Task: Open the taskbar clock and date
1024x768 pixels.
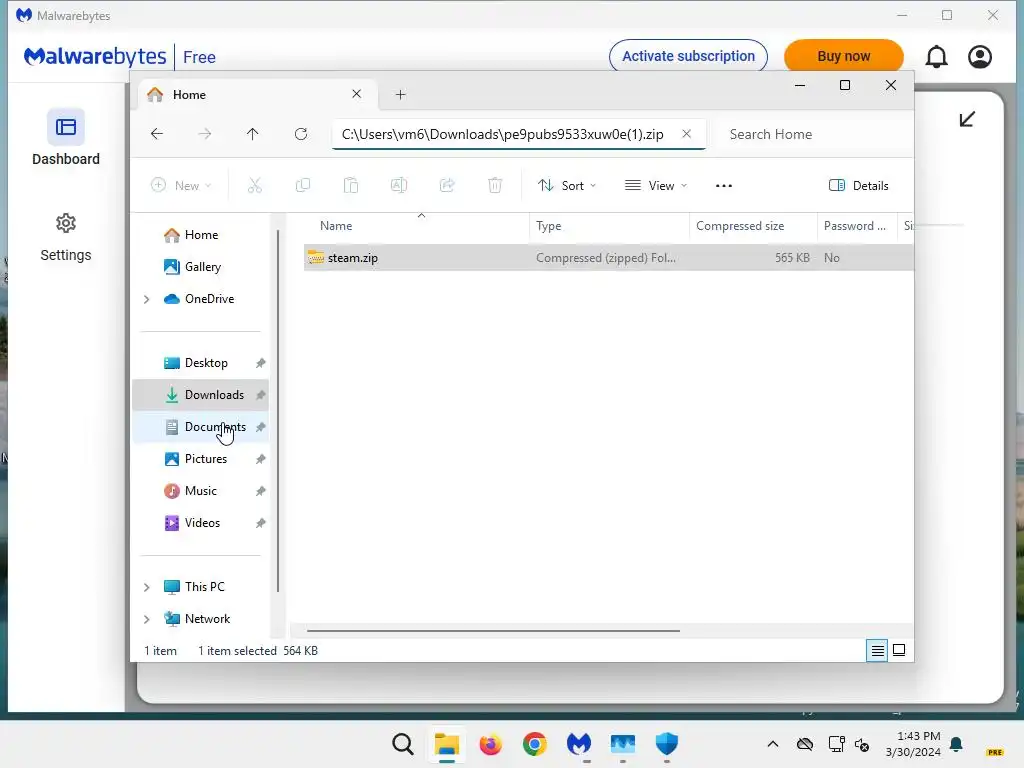Action: tap(913, 744)
